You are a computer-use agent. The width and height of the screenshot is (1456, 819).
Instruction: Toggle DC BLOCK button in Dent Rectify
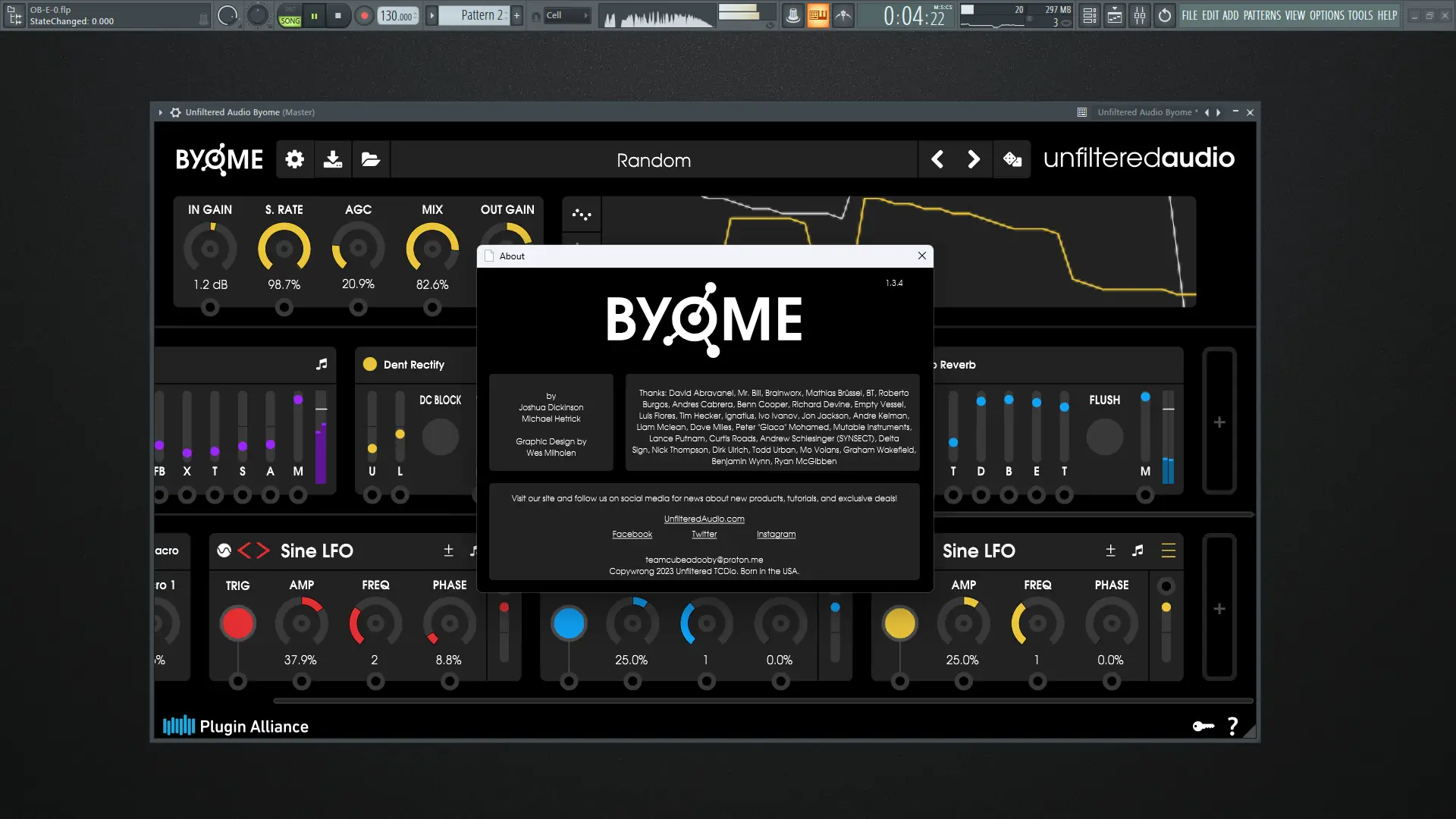pos(440,438)
